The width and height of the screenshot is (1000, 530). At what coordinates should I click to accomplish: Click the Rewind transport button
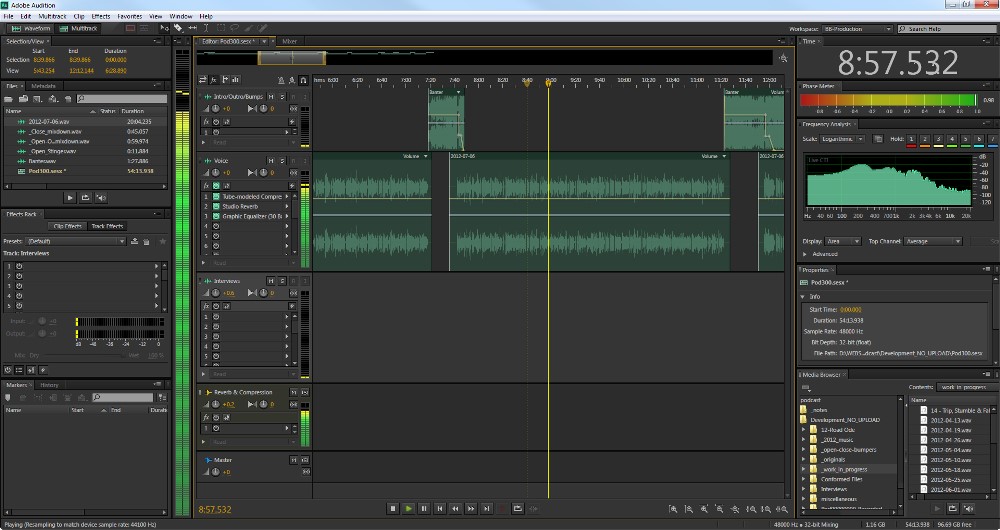click(x=455, y=508)
